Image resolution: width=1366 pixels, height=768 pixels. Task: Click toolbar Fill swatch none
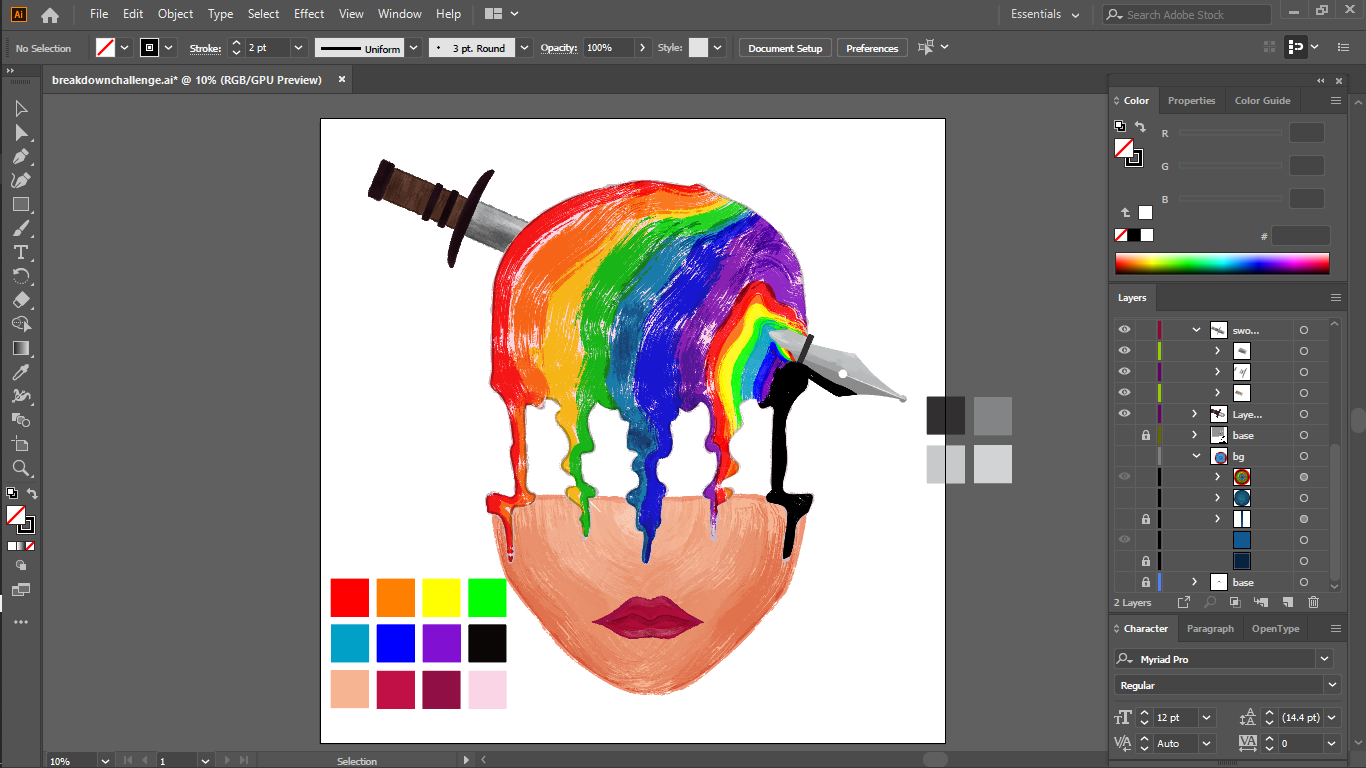pos(16,514)
